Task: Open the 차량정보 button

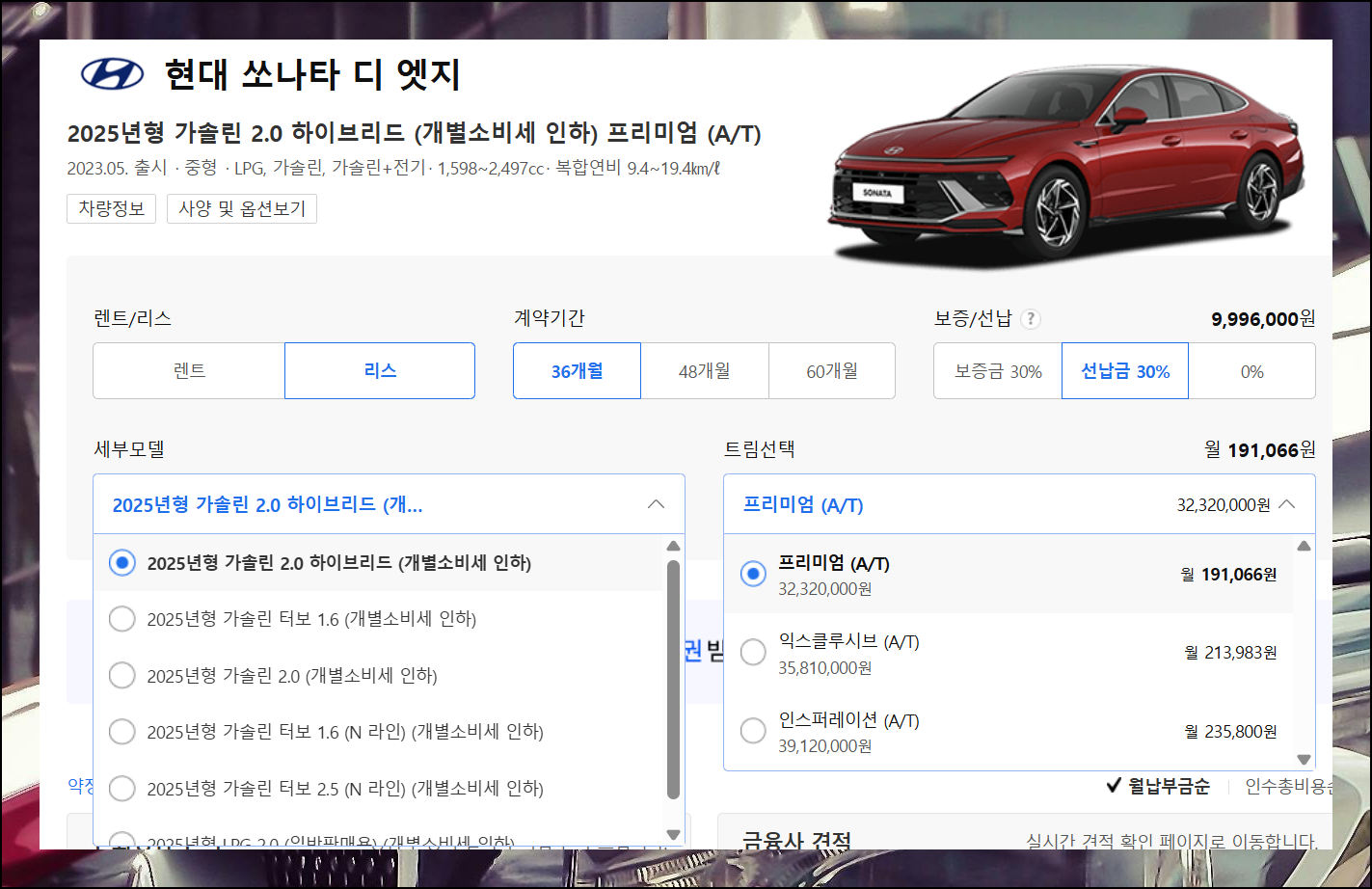Action: (x=111, y=208)
